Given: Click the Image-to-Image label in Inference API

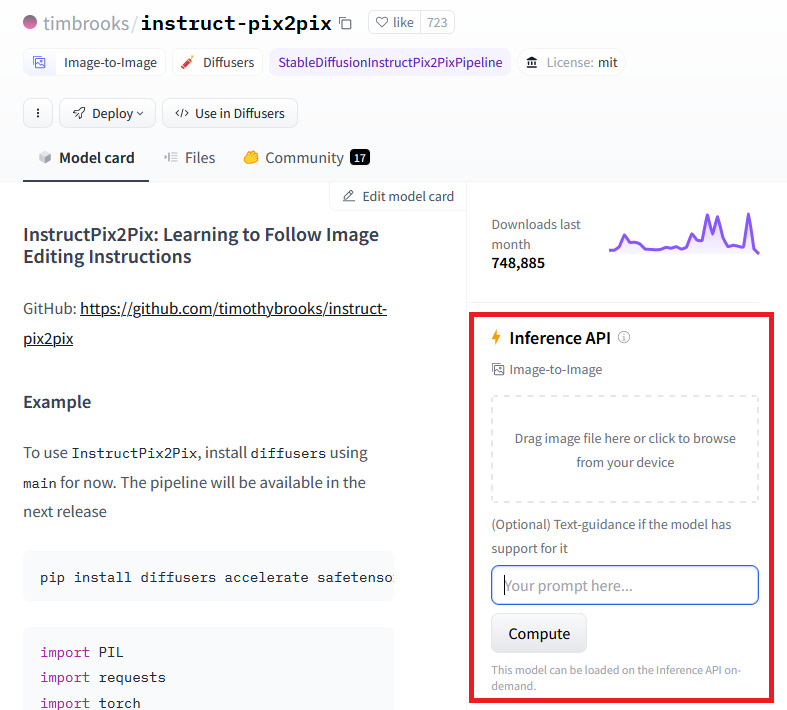Looking at the screenshot, I should pyautogui.click(x=547, y=370).
